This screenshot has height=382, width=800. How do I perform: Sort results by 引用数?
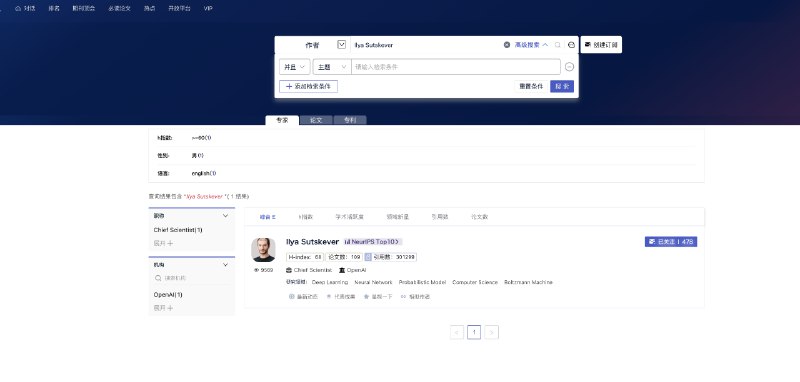(439, 217)
